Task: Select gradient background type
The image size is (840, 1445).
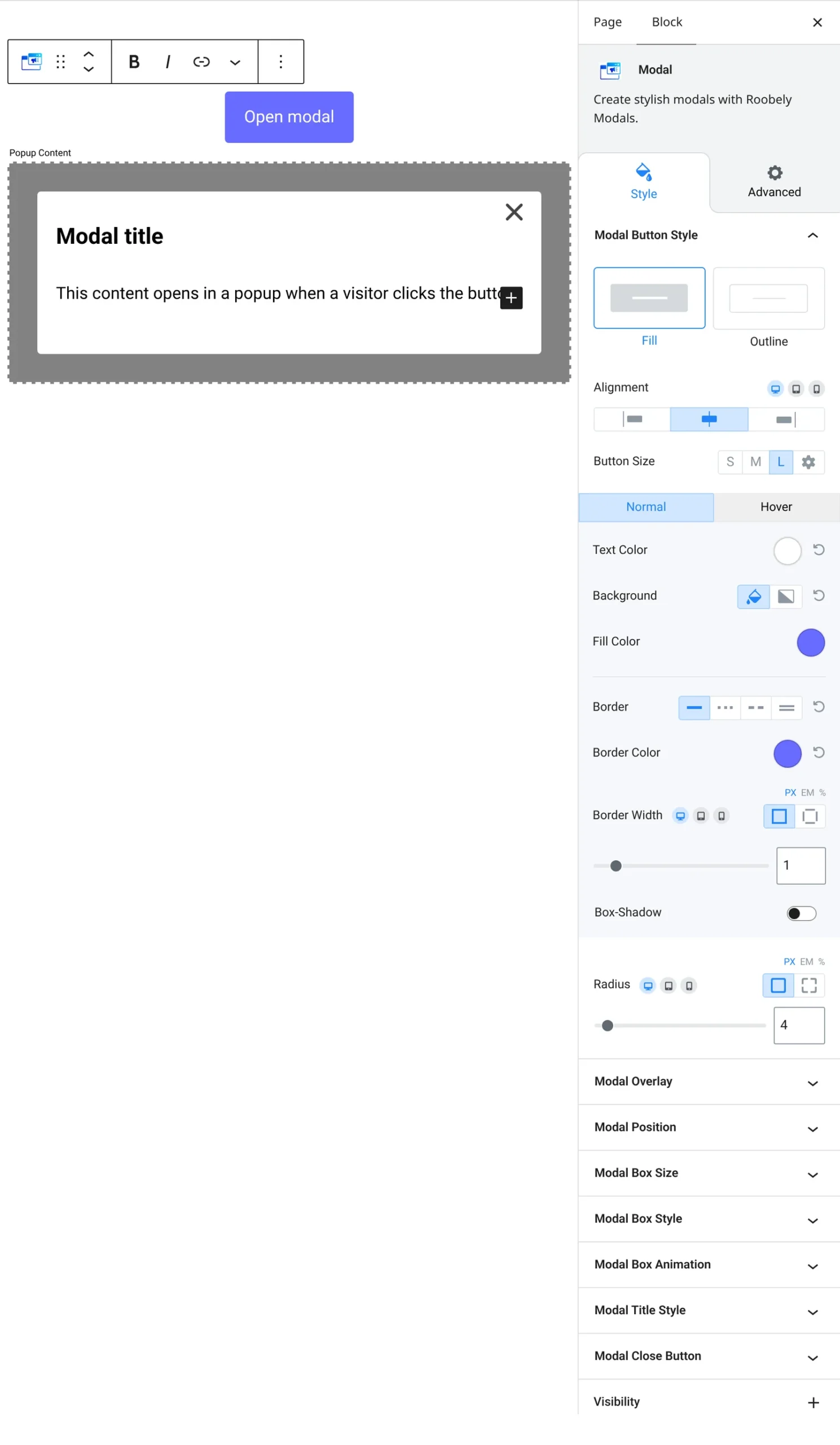Action: [x=786, y=597]
